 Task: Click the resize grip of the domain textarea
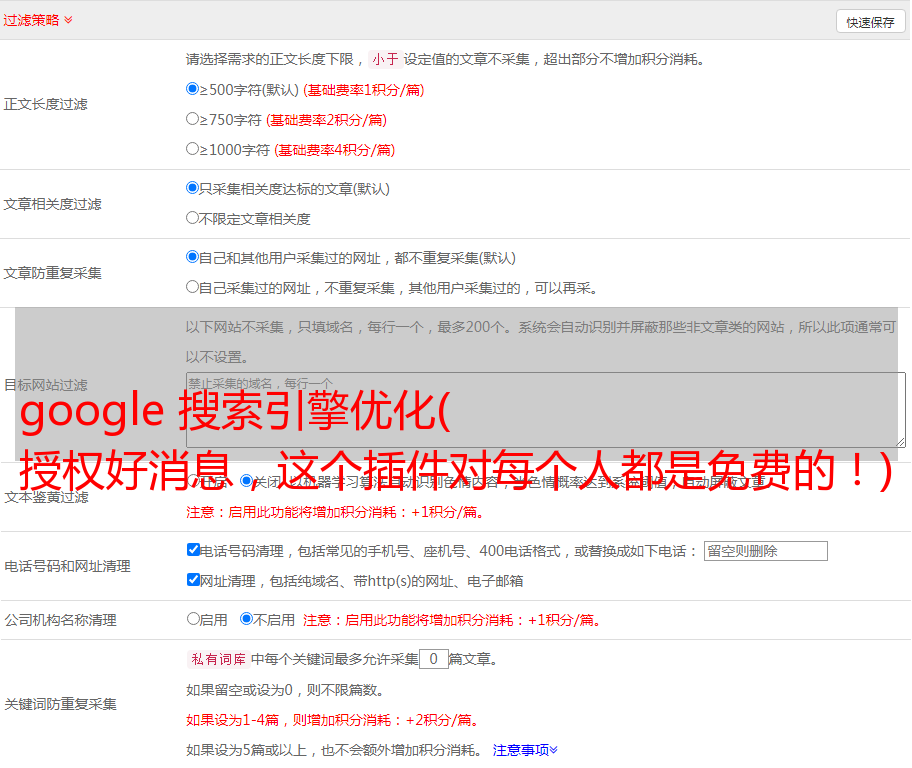[900, 442]
